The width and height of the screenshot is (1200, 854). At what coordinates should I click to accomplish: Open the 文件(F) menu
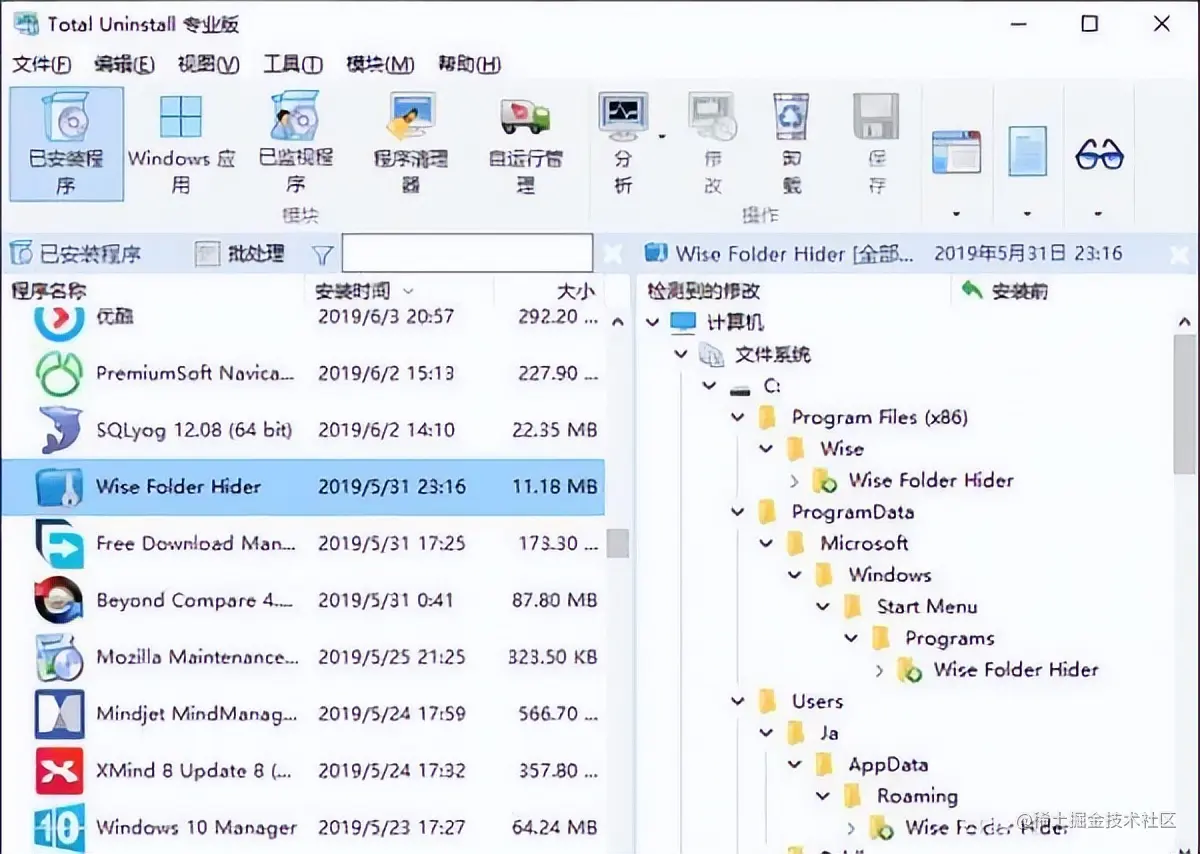(x=42, y=64)
